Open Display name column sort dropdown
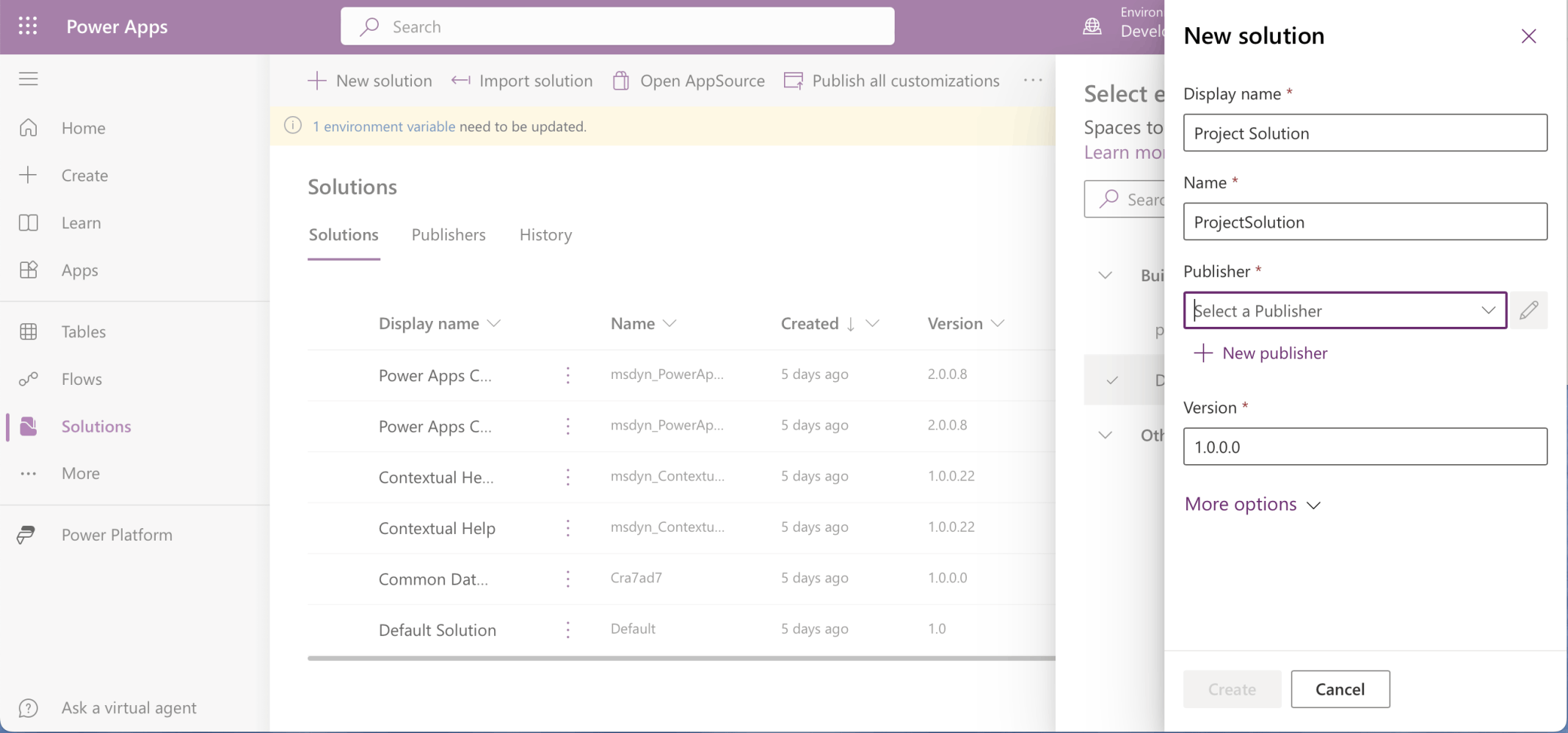Image resolution: width=1568 pixels, height=733 pixels. point(494,324)
